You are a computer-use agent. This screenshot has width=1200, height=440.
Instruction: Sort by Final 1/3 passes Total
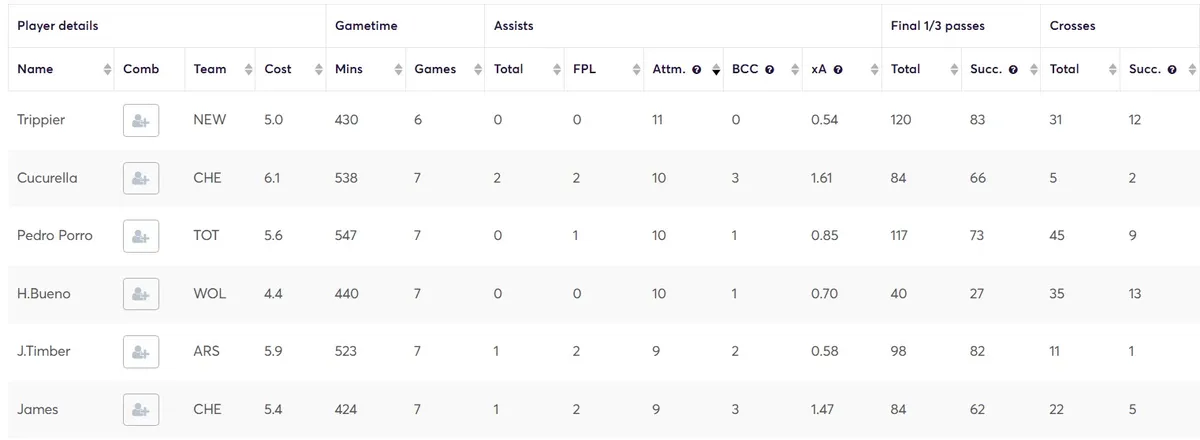point(905,69)
